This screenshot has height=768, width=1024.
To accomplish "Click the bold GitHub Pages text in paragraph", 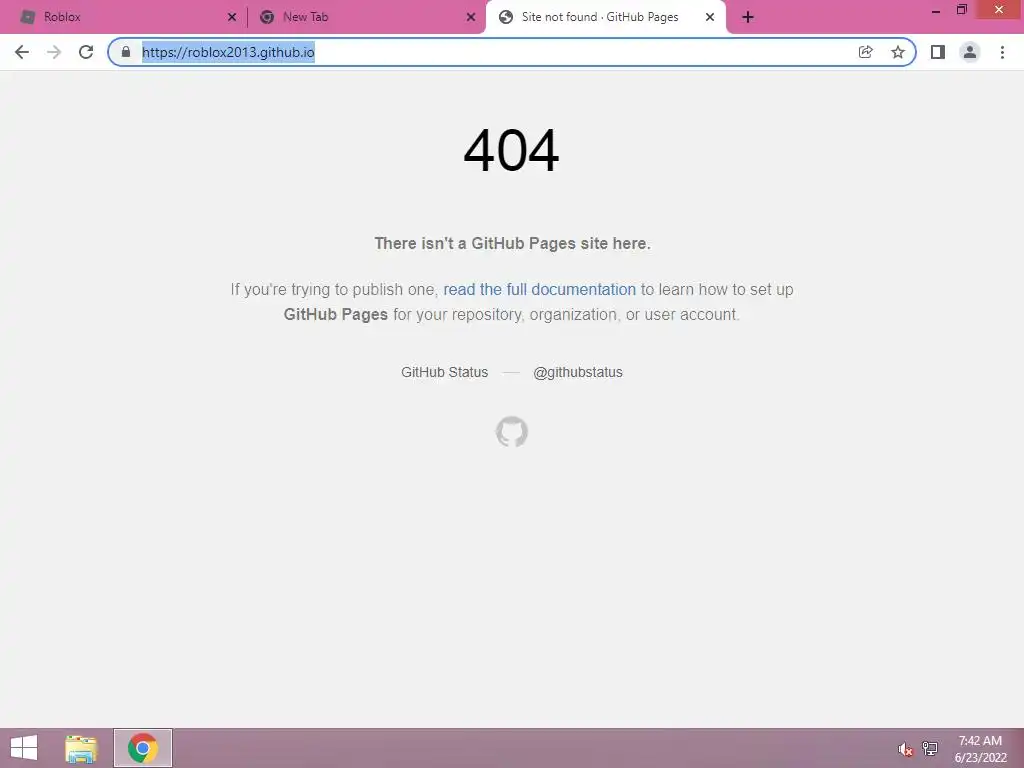I will (336, 315).
